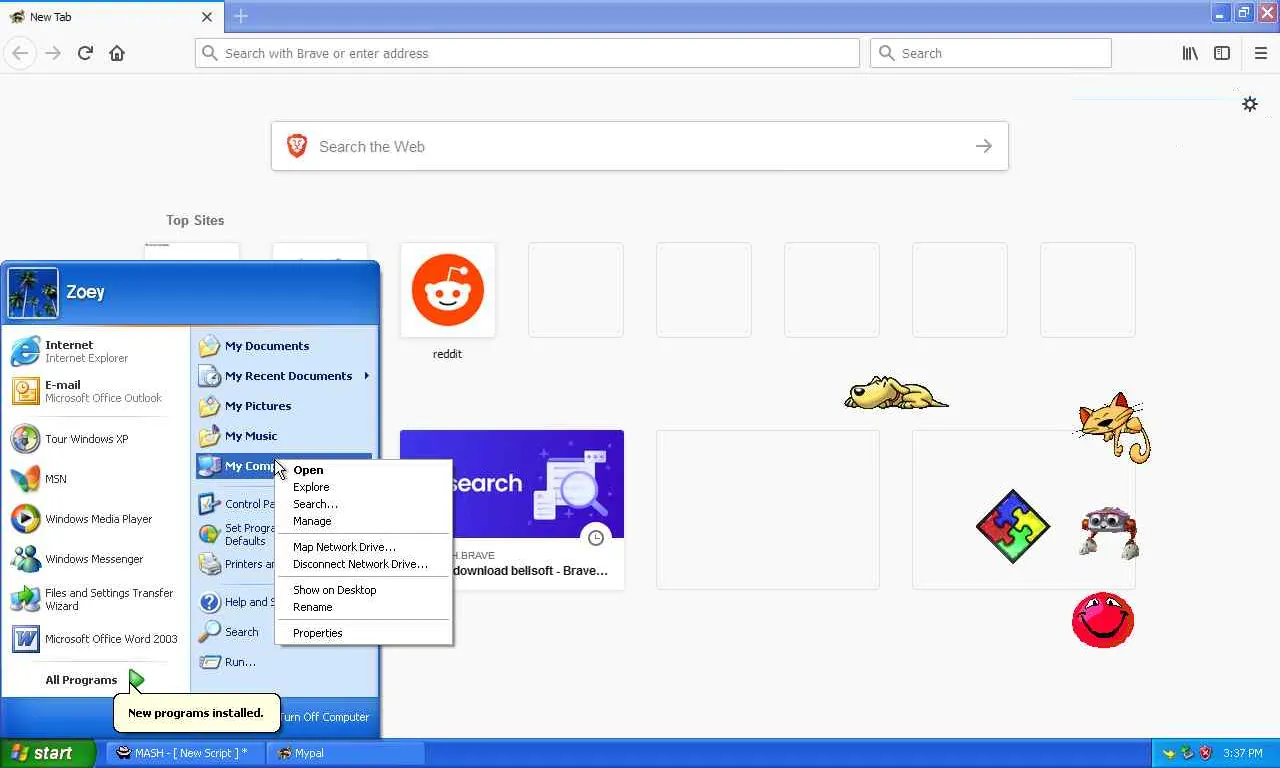Click the browser Back arrow button
1280x768 pixels.
pos(20,53)
